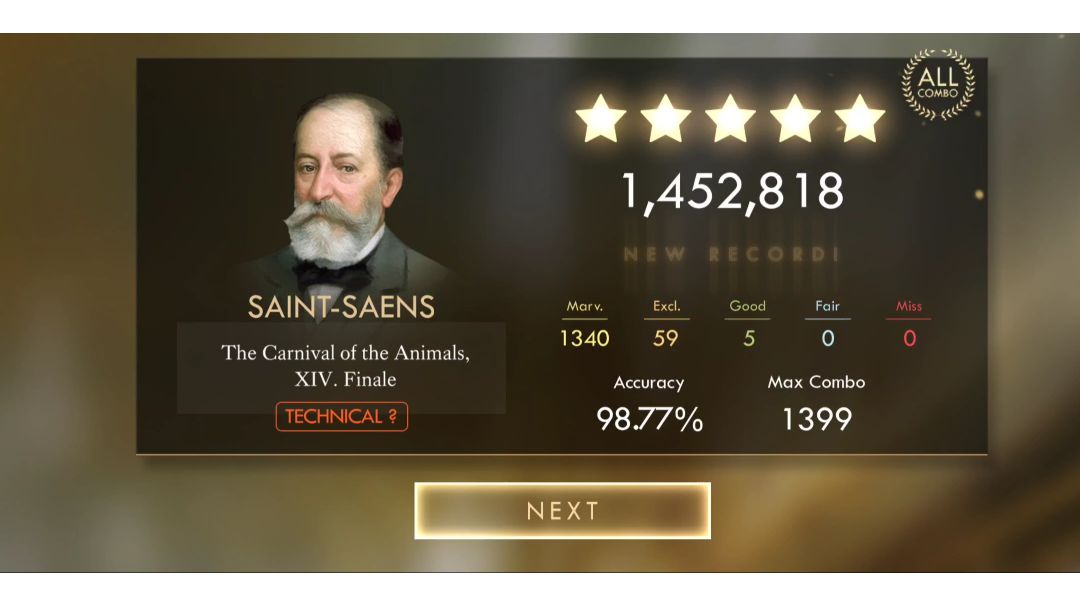Click the second gold star
1080x606 pixels.
(x=665, y=119)
